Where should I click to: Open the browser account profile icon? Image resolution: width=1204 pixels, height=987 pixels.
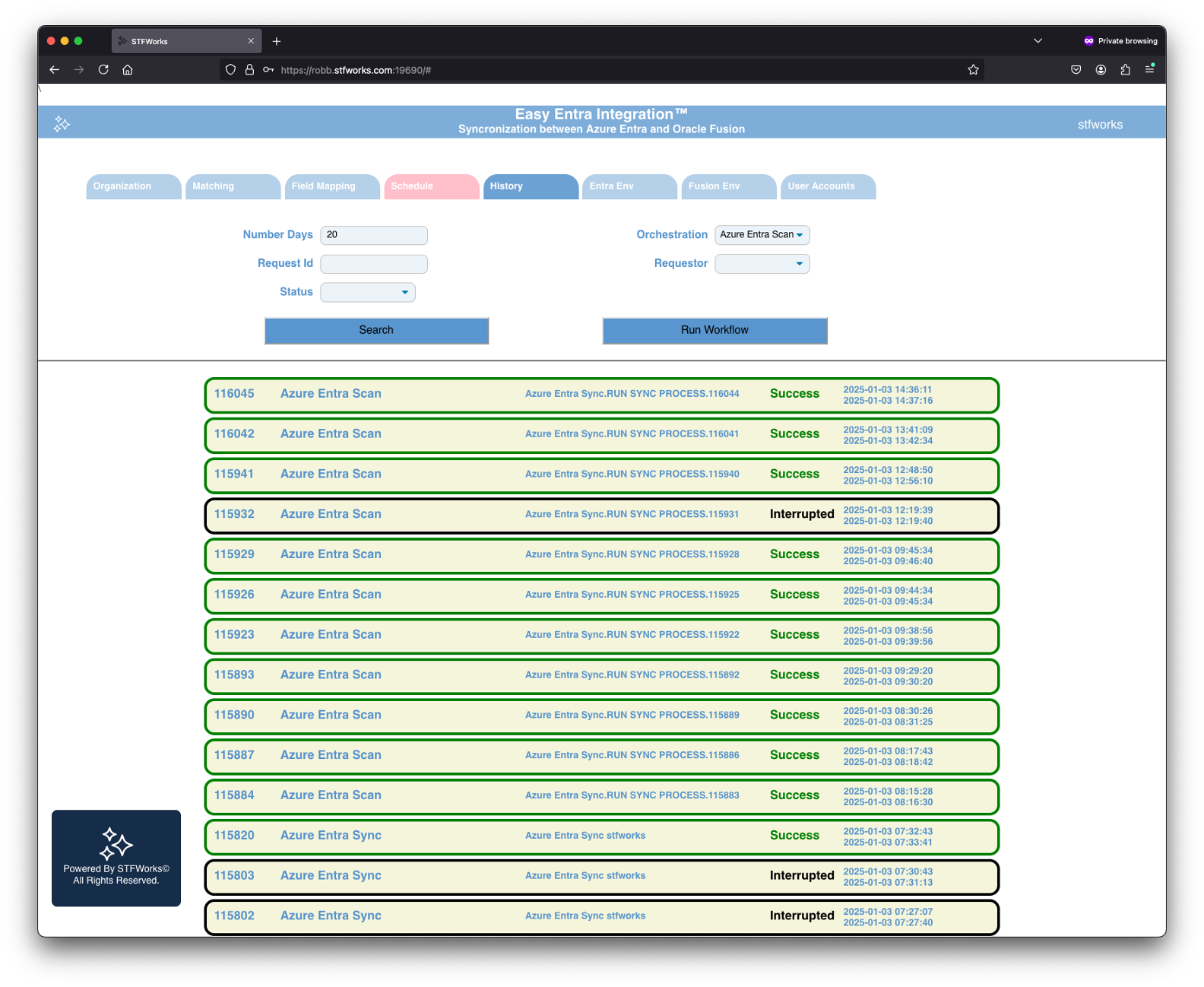[x=1101, y=70]
